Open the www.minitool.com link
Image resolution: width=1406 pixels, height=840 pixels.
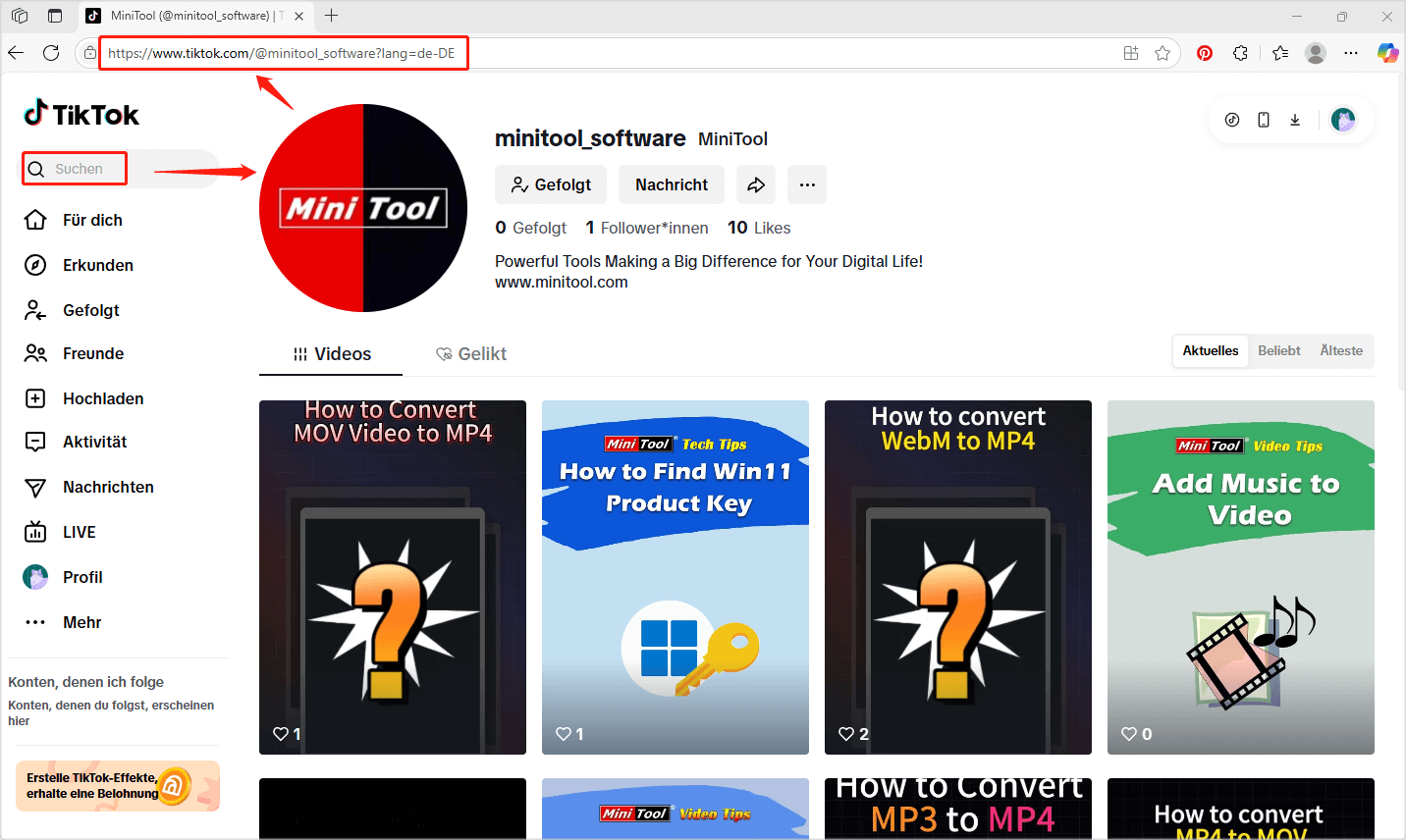click(562, 282)
